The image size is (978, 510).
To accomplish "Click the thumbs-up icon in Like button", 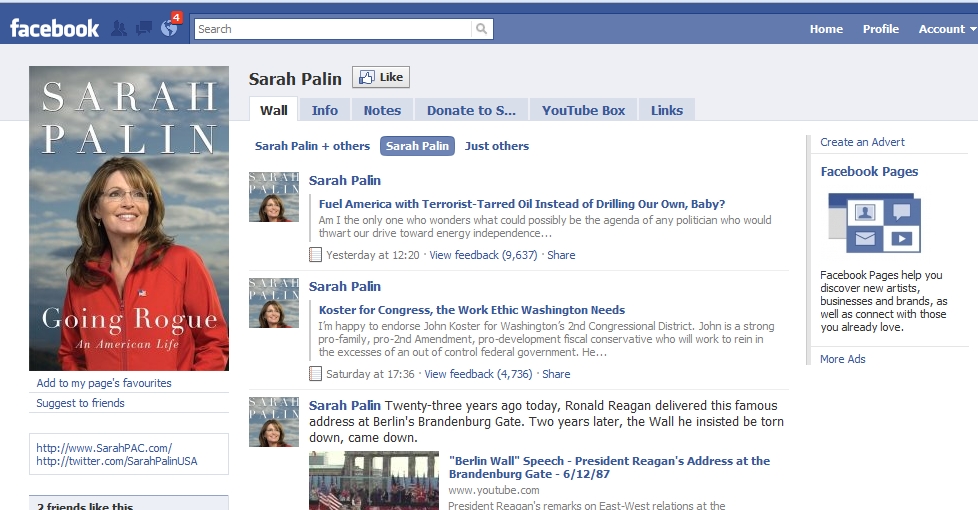I will pyautogui.click(x=366, y=77).
